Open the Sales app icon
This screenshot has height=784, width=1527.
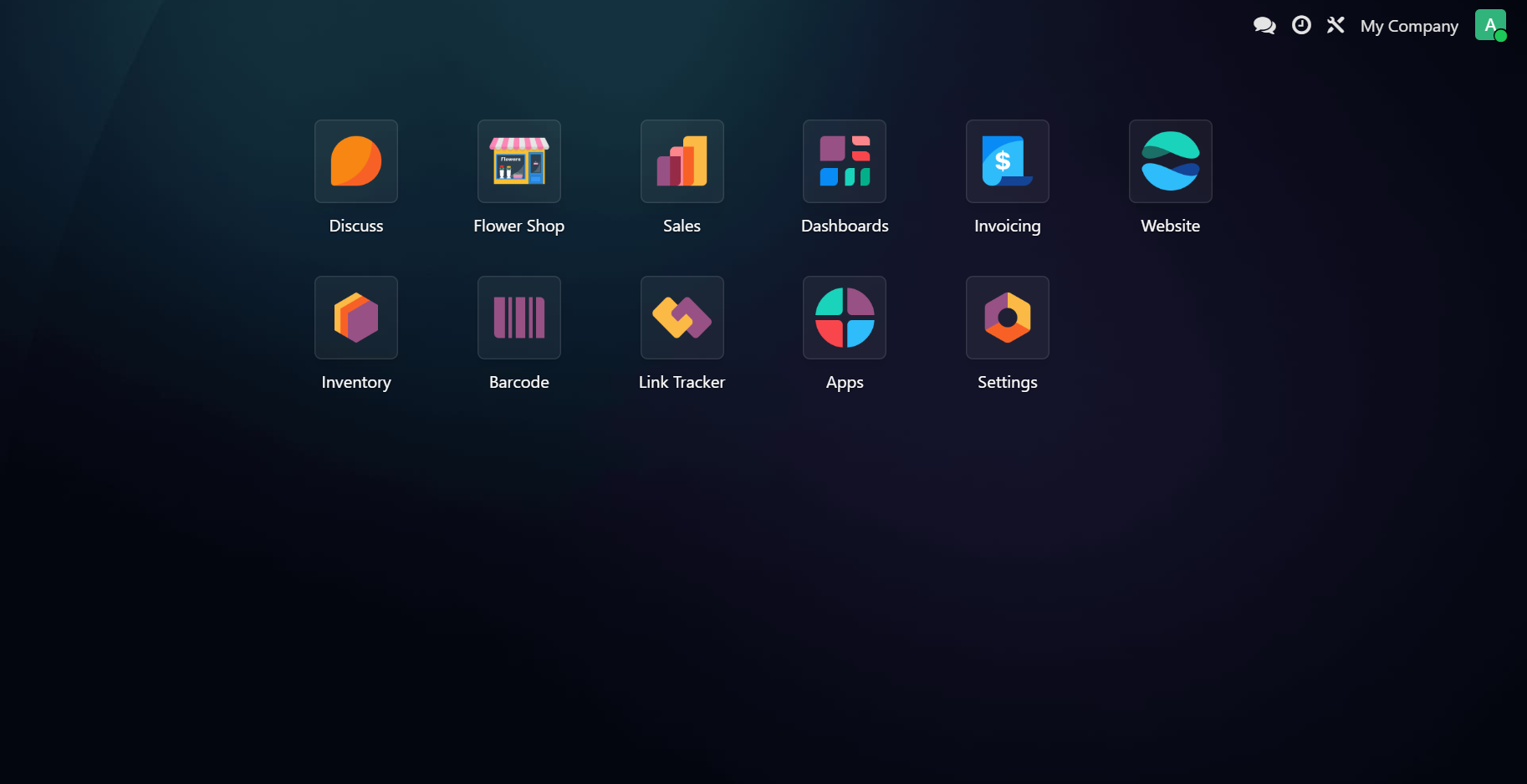coord(682,161)
